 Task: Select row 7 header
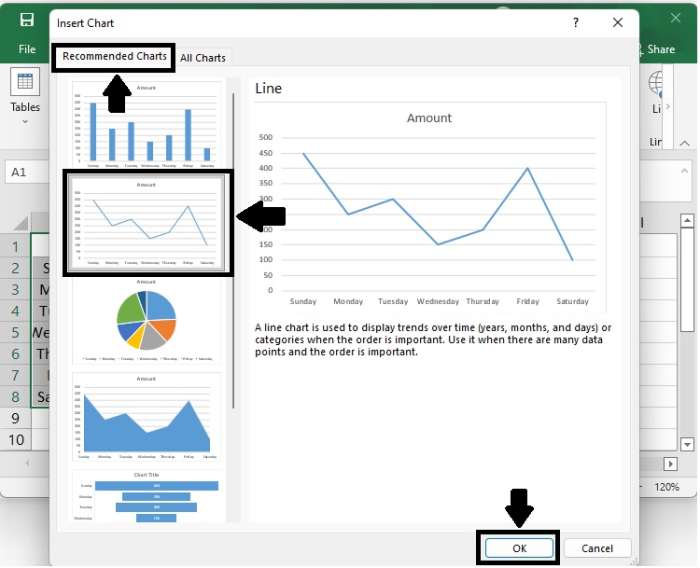[16, 375]
